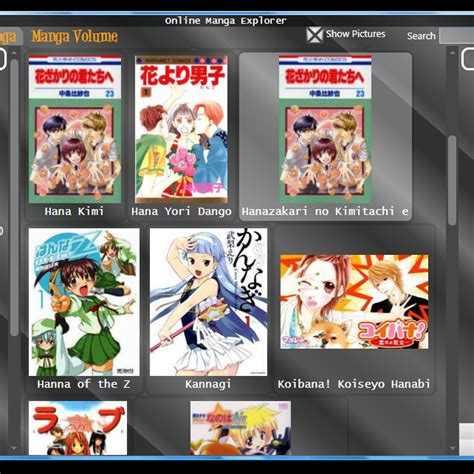
Task: Click the 'Kannagi' title label
Action: (x=208, y=384)
